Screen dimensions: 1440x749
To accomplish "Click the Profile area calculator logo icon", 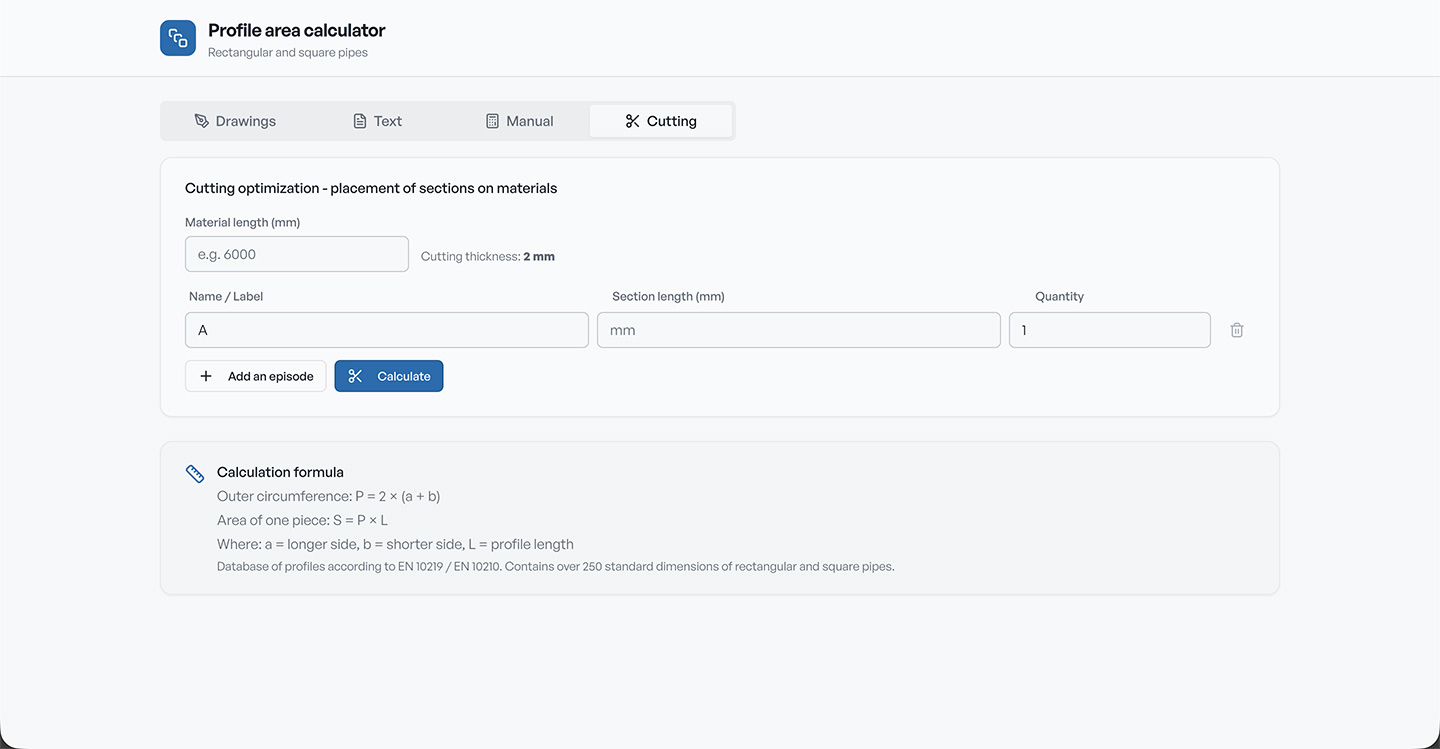I will [x=178, y=38].
